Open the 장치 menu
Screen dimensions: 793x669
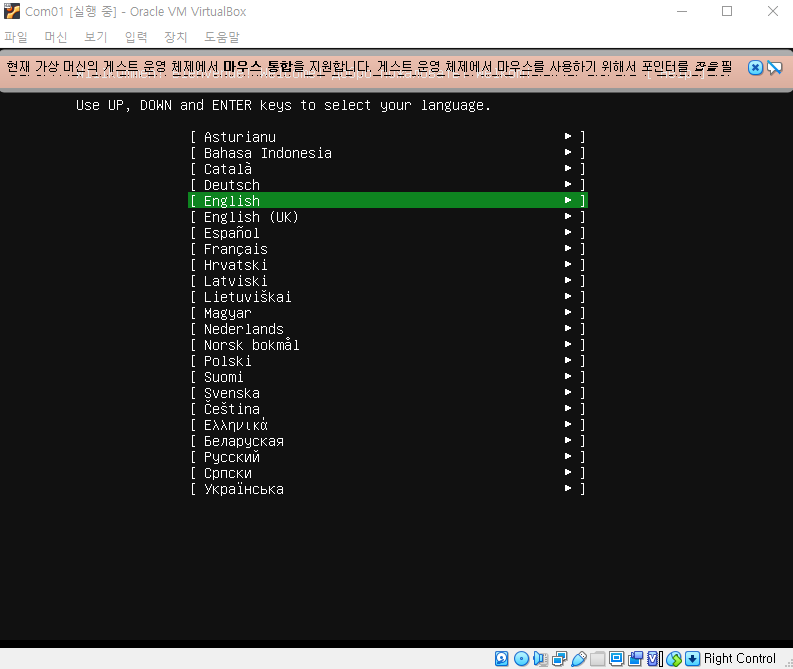click(175, 37)
